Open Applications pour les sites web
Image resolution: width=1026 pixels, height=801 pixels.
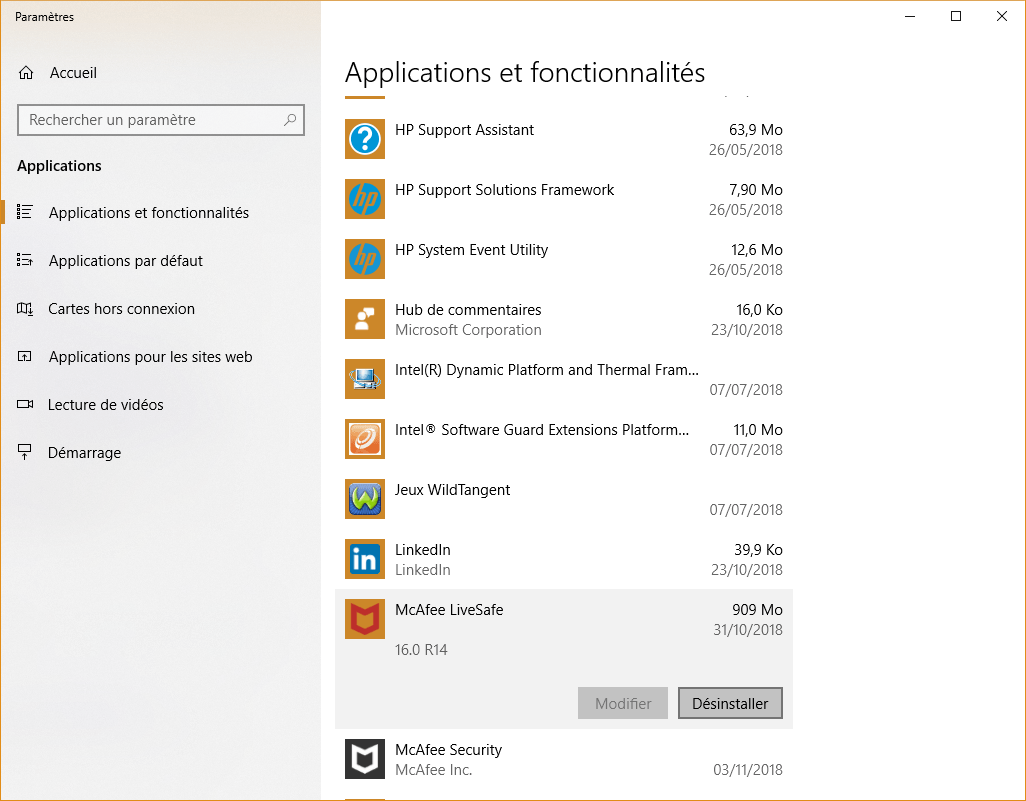tap(150, 357)
